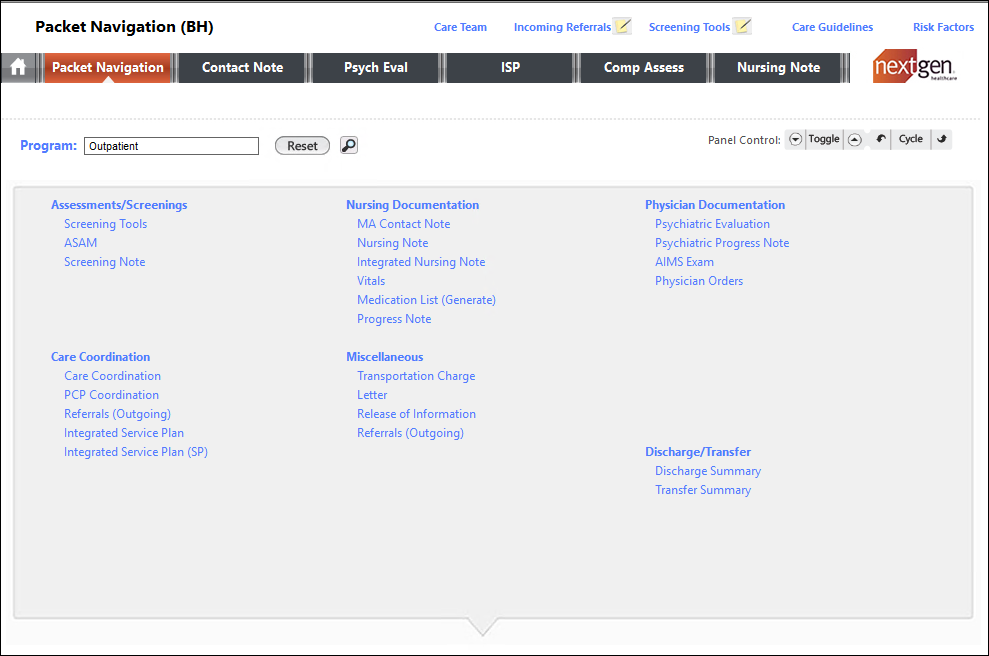Viewport: 989px width, 656px height.
Task: Click the Cycle forward arrow icon
Action: click(x=942, y=140)
